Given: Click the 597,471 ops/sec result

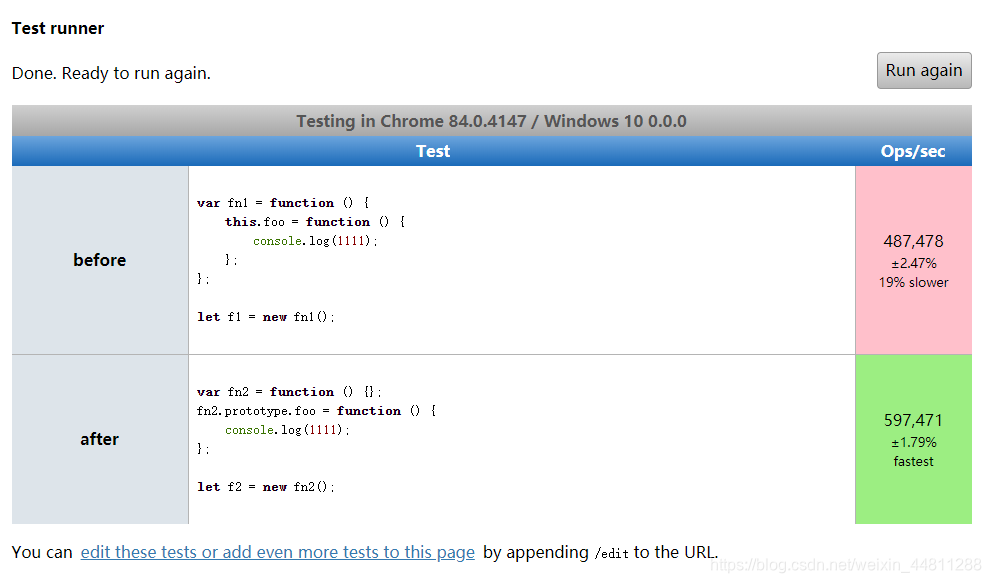Looking at the screenshot, I should pyautogui.click(x=913, y=420).
